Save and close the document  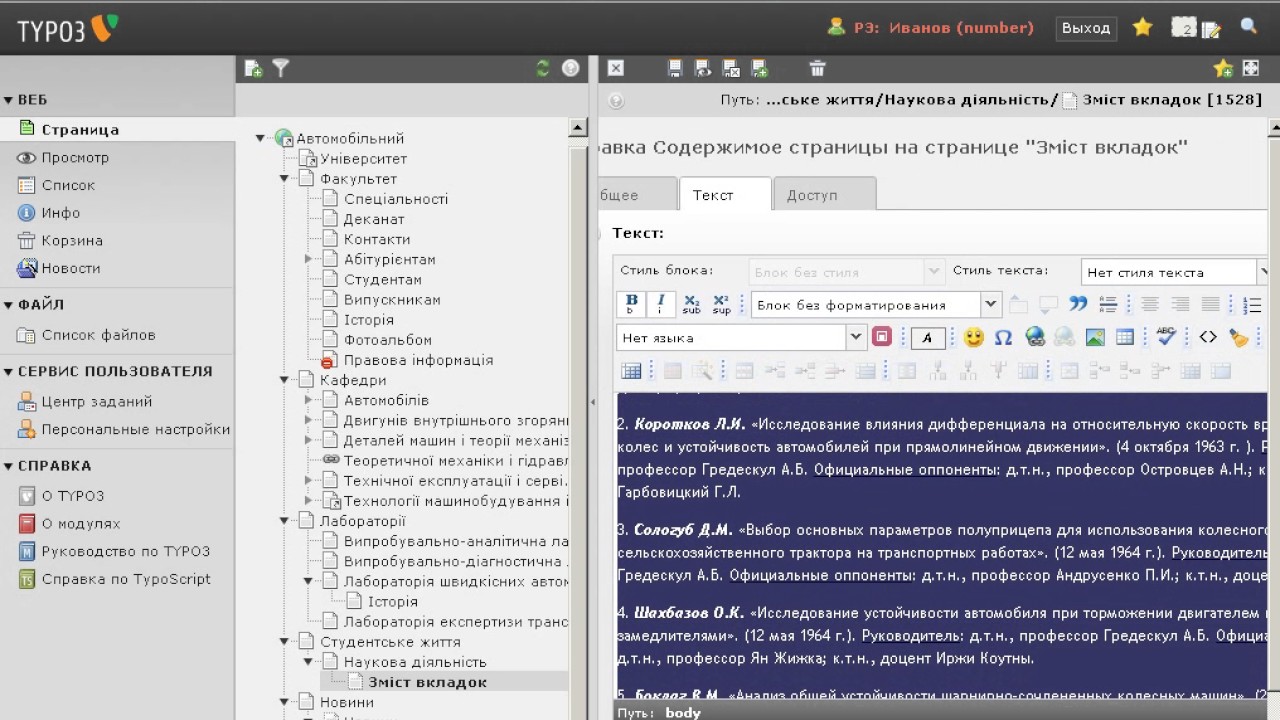731,68
